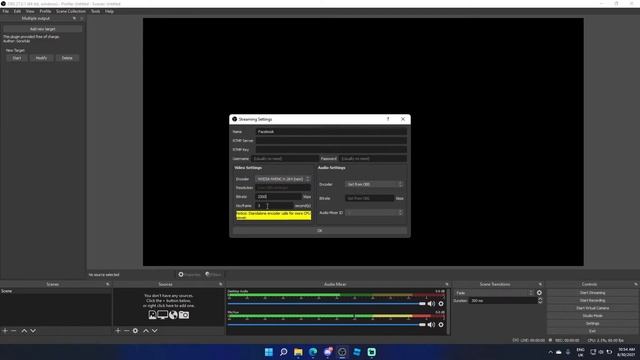Click Delete button under New Target
This screenshot has width=640, height=360.
67,58
